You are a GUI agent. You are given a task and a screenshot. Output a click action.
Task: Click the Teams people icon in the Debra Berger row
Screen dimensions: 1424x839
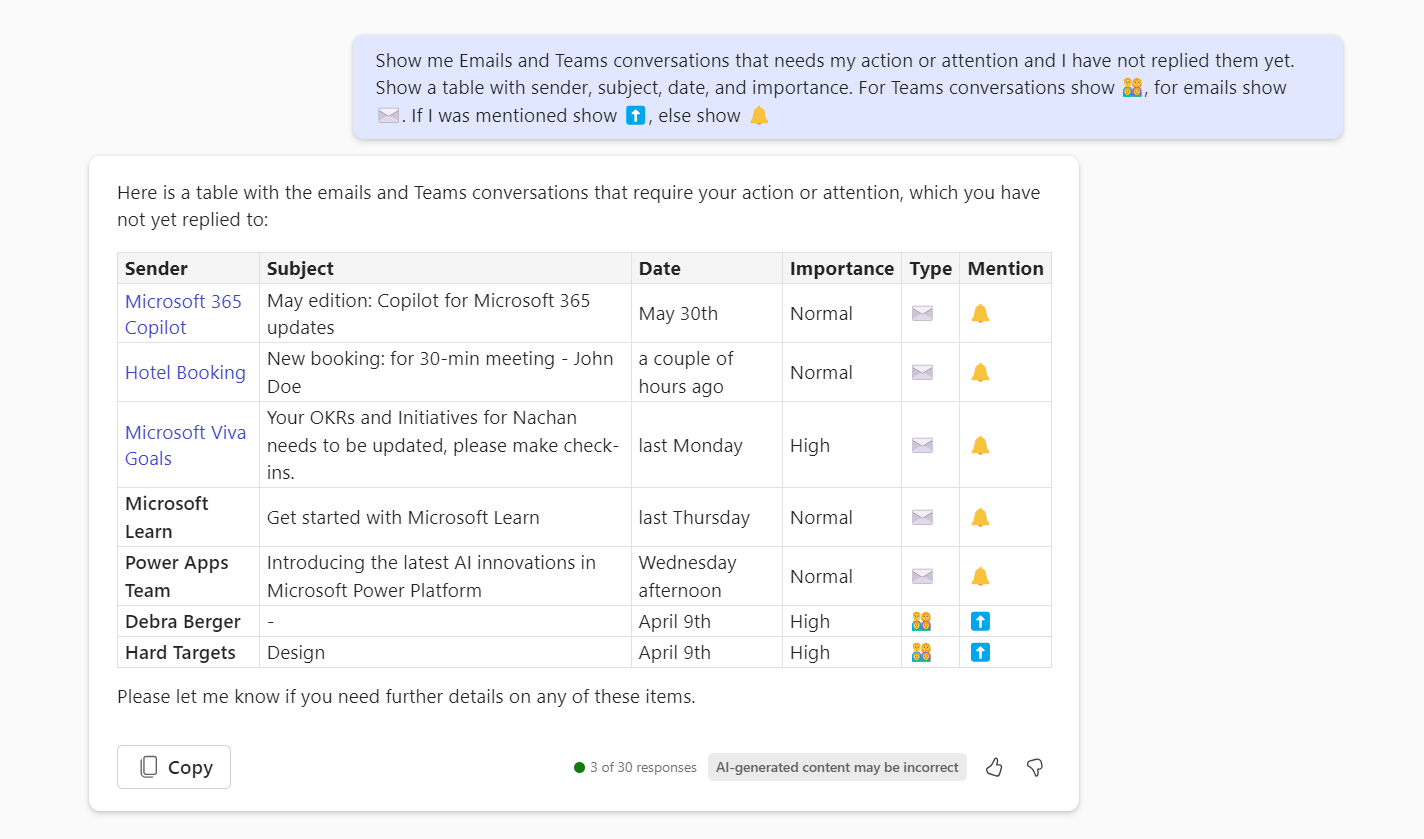tap(922, 622)
